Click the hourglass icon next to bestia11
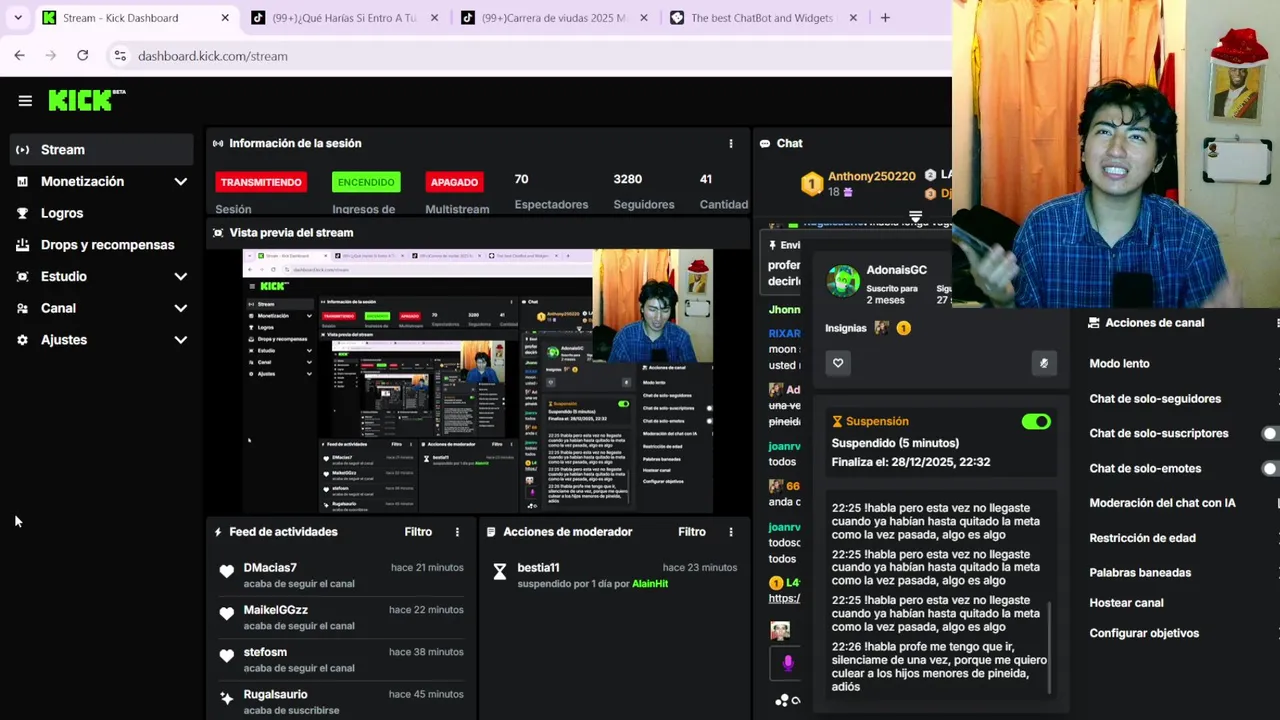Image resolution: width=1280 pixels, height=720 pixels. (x=500, y=572)
